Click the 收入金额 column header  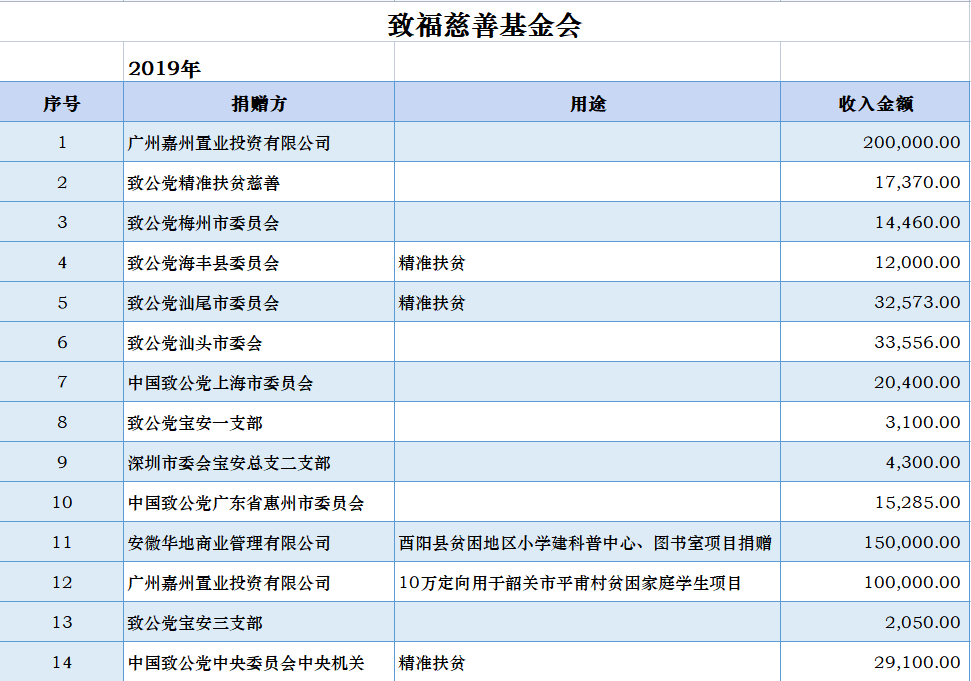pyautogui.click(x=875, y=102)
